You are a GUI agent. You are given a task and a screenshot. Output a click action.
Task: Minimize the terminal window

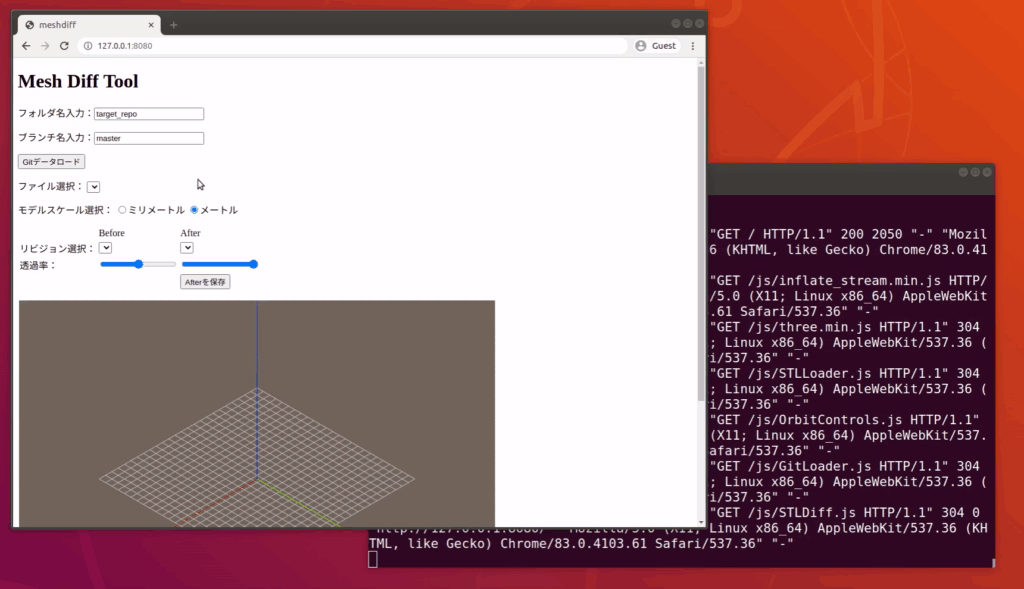pyautogui.click(x=963, y=172)
